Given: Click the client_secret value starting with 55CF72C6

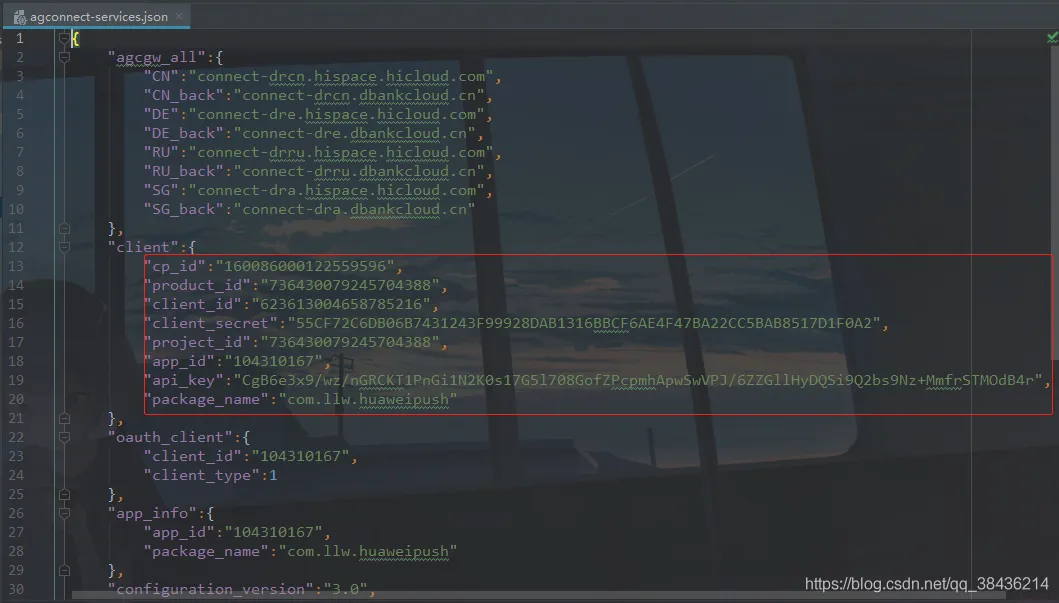Looking at the screenshot, I should [x=584, y=323].
